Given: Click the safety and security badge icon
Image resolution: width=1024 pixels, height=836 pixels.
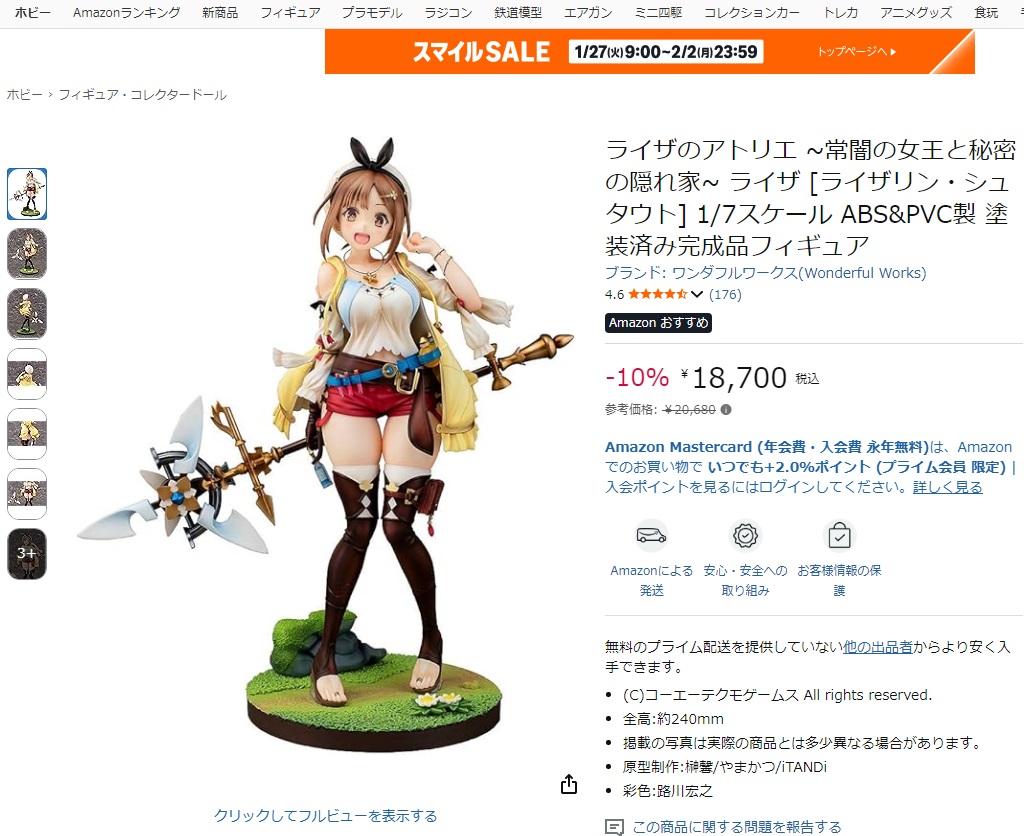Looking at the screenshot, I should point(745,536).
